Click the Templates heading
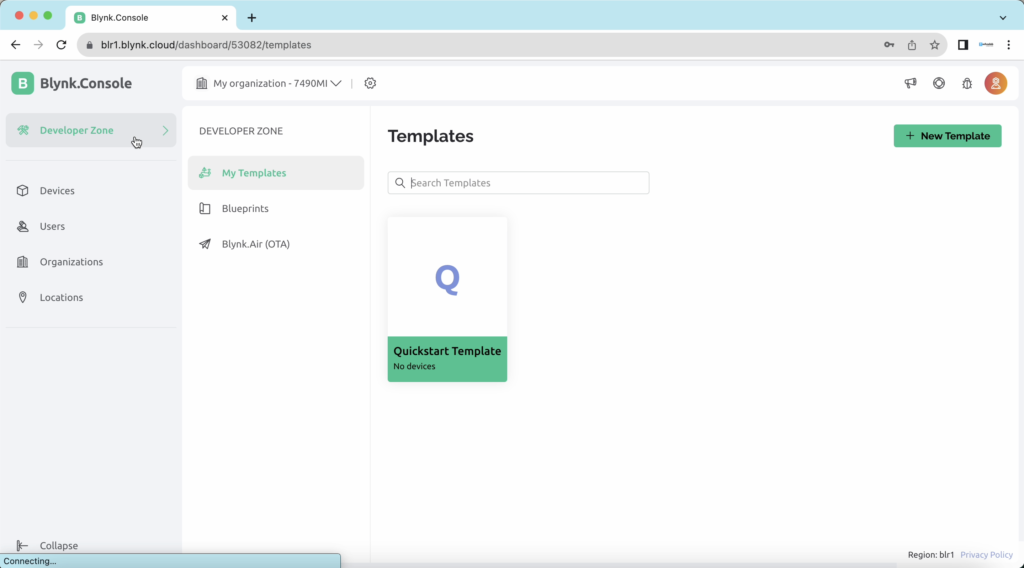The image size is (1024, 568). tap(430, 136)
